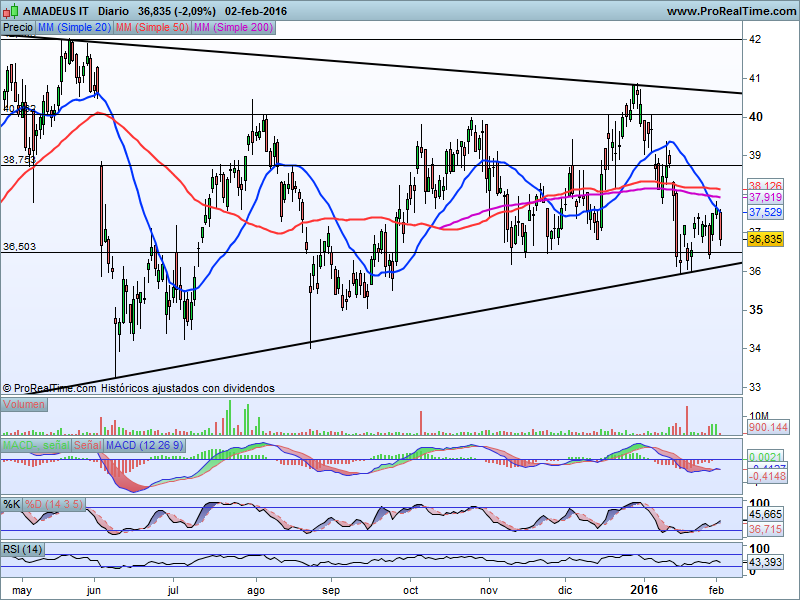
Task: Open the MM (Simple 20) settings label
Action: click(74, 27)
